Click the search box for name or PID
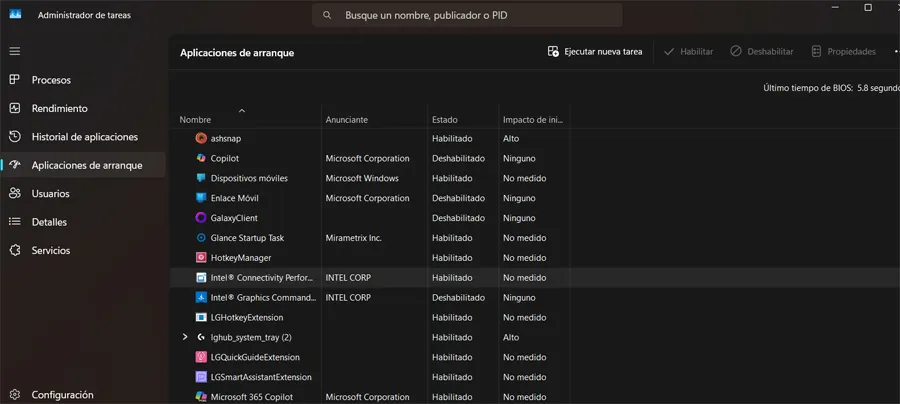 click(467, 16)
